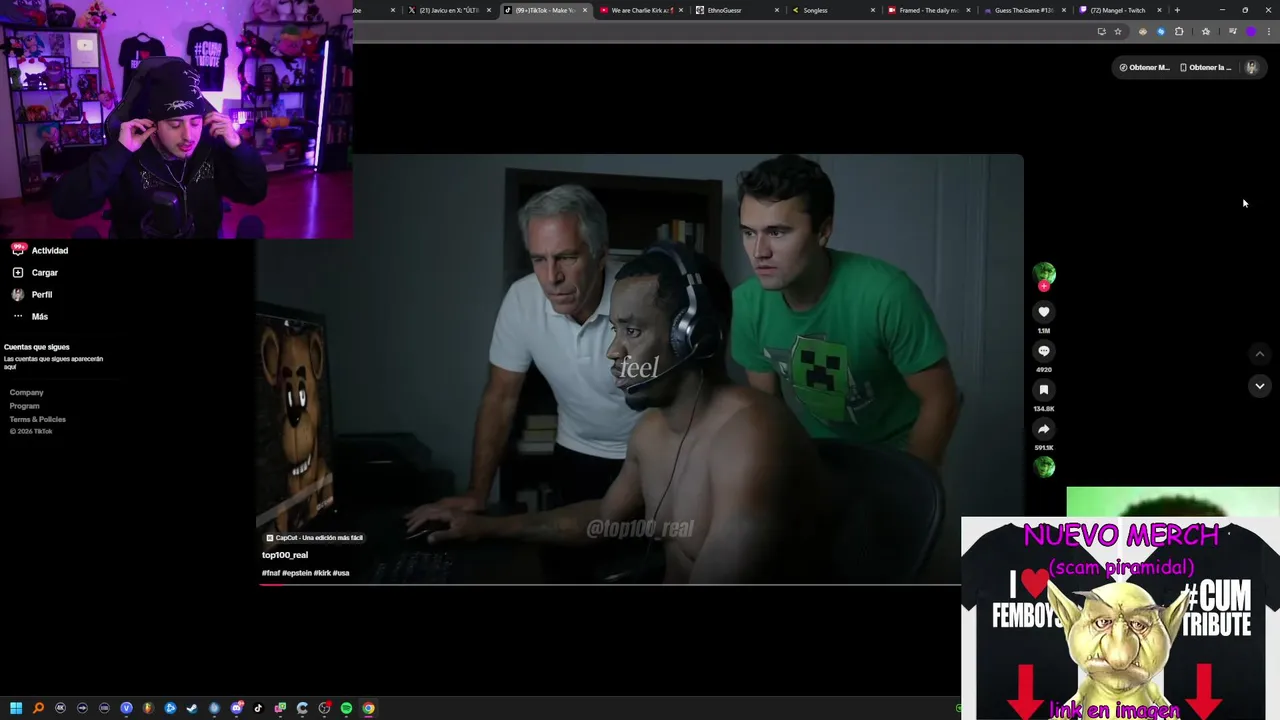The image size is (1280, 720).
Task: Click the video to pause playback
Action: (x=640, y=368)
